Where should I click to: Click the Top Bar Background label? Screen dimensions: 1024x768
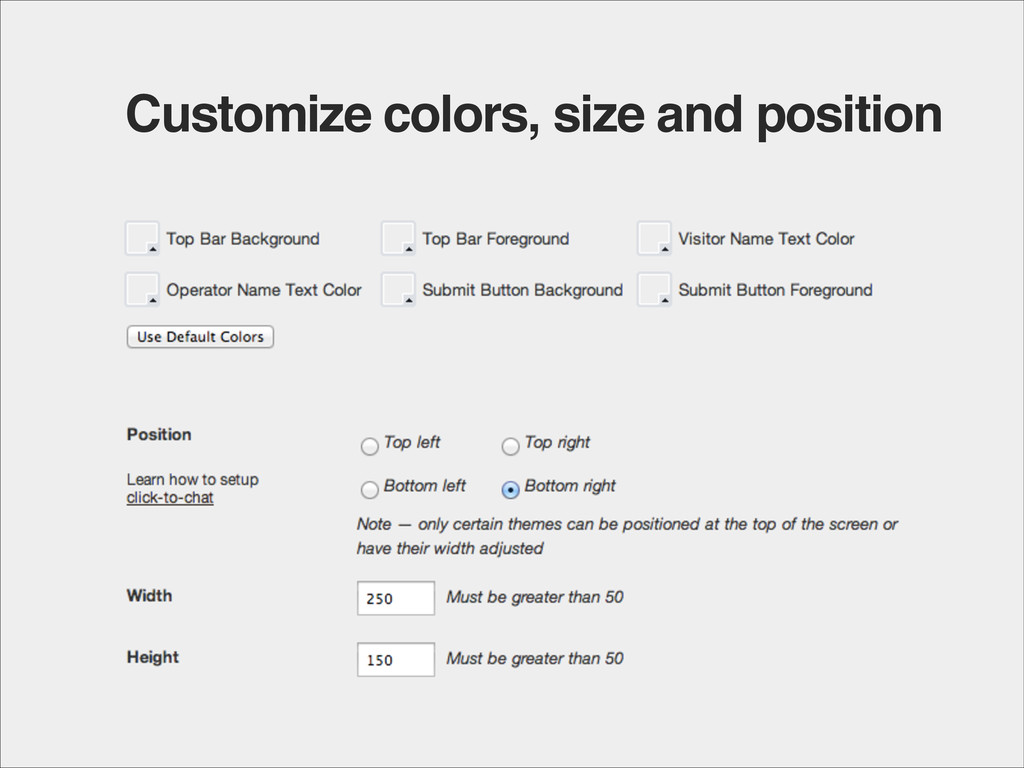coord(243,239)
